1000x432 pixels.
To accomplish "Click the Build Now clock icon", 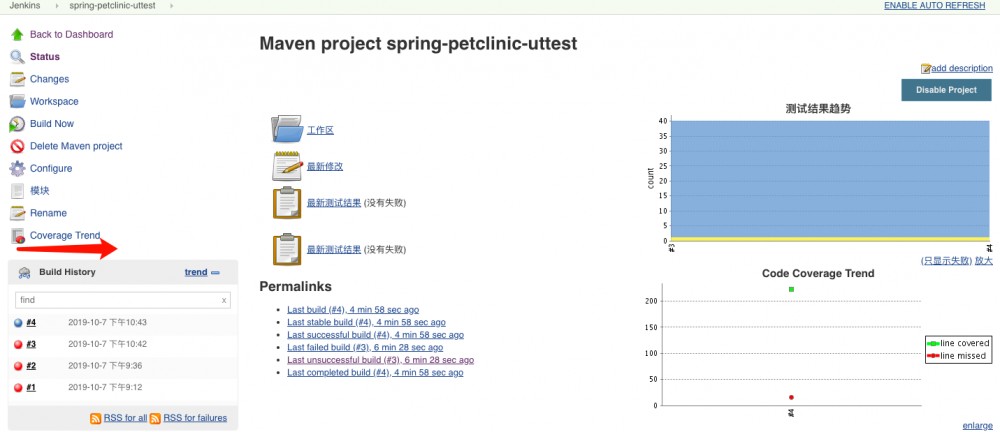I will coord(17,124).
